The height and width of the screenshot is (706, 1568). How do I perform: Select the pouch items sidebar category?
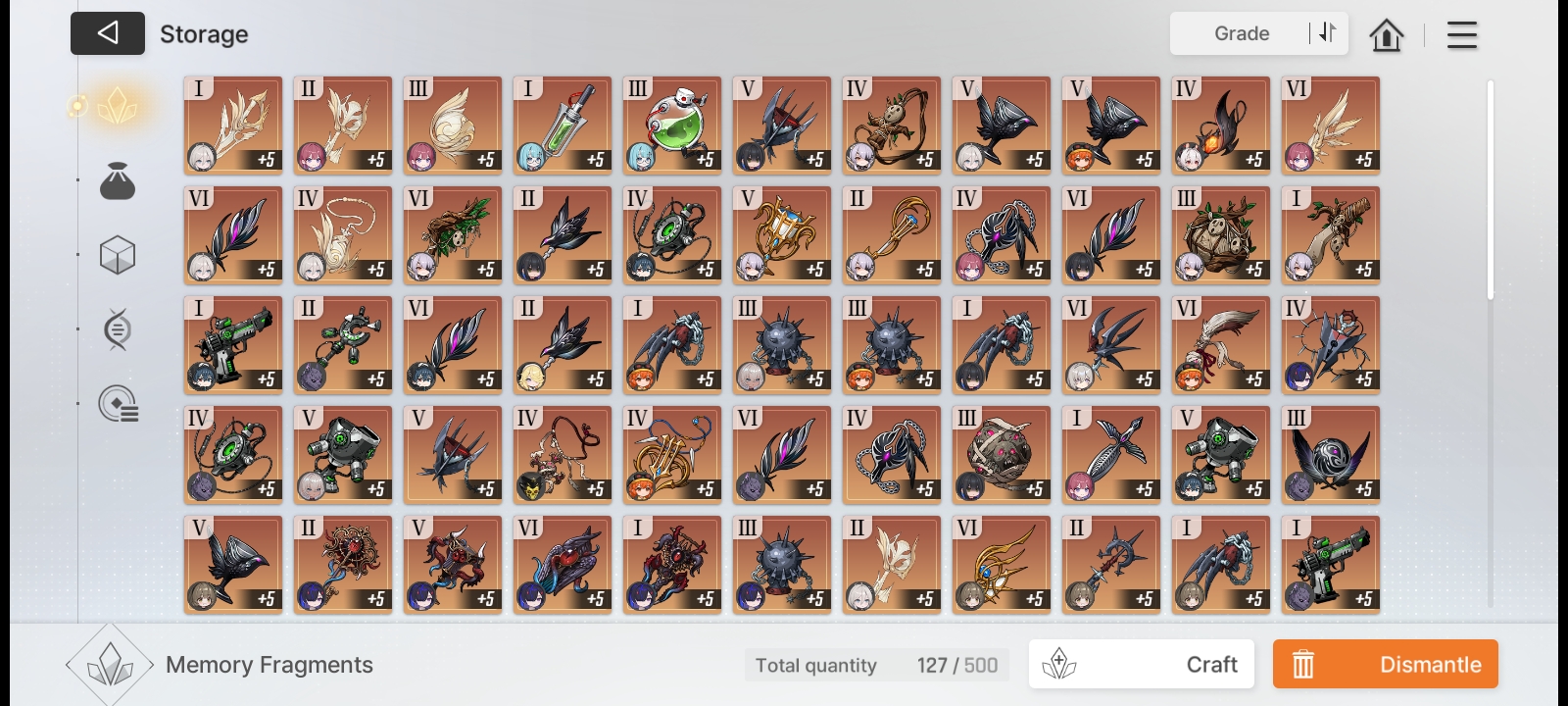coord(118,181)
